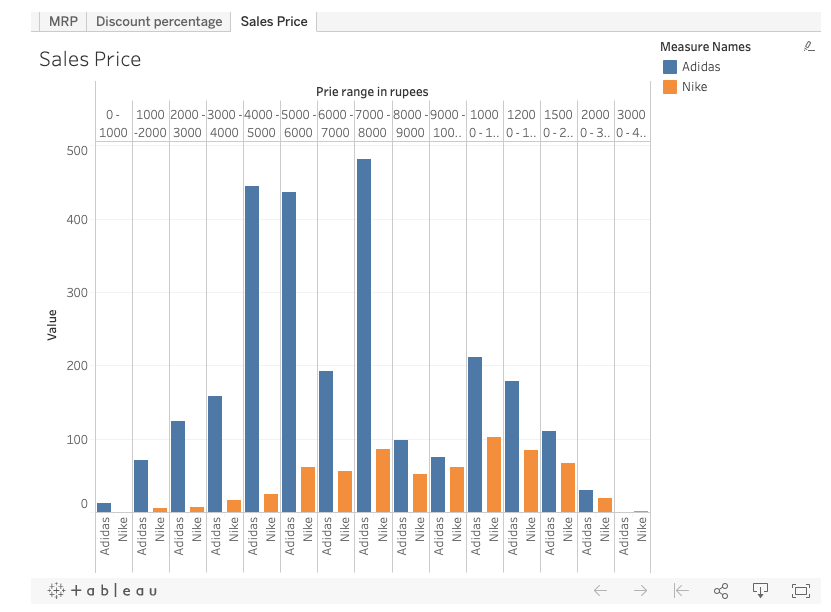The image size is (831, 612).
Task: Switch to the Discount percentage tab
Action: click(158, 21)
